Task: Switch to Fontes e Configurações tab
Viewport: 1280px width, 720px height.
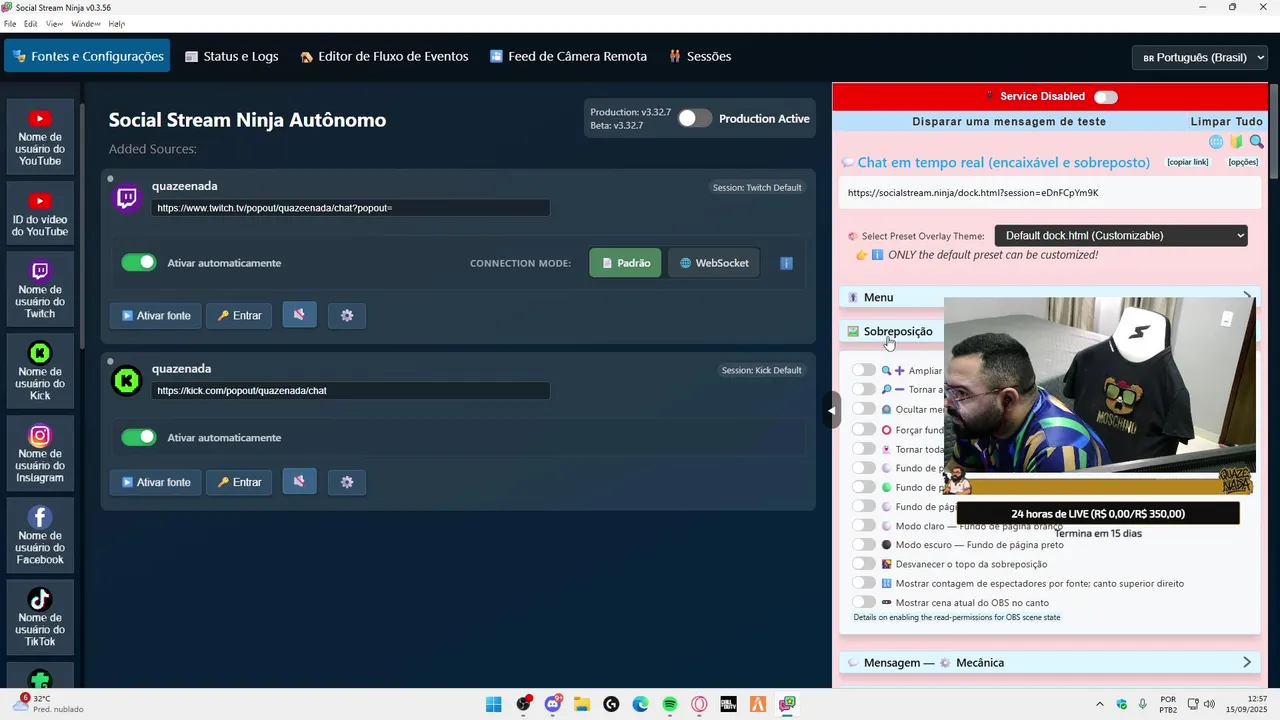Action: [x=87, y=56]
